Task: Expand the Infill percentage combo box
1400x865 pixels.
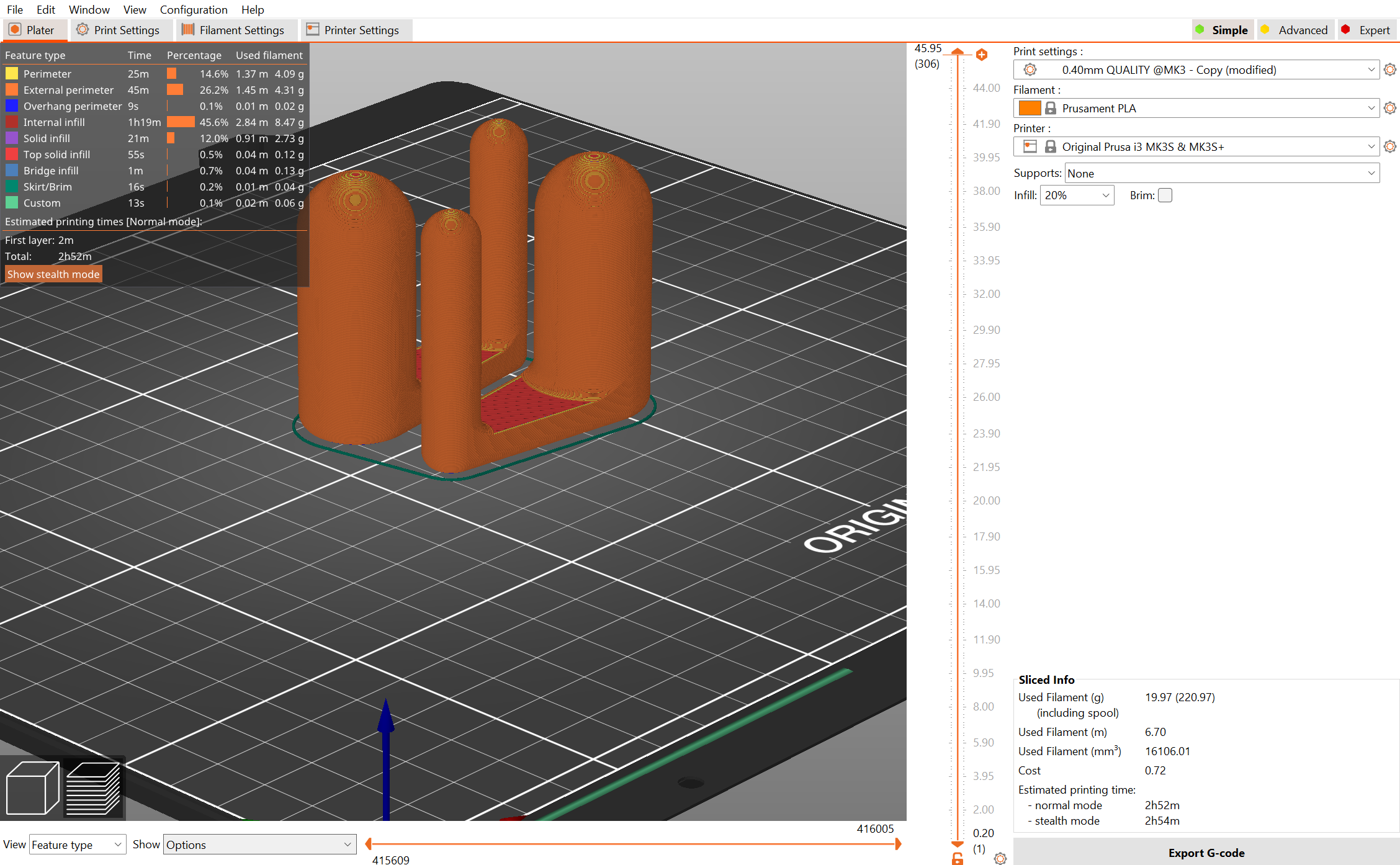Action: pyautogui.click(x=1105, y=195)
